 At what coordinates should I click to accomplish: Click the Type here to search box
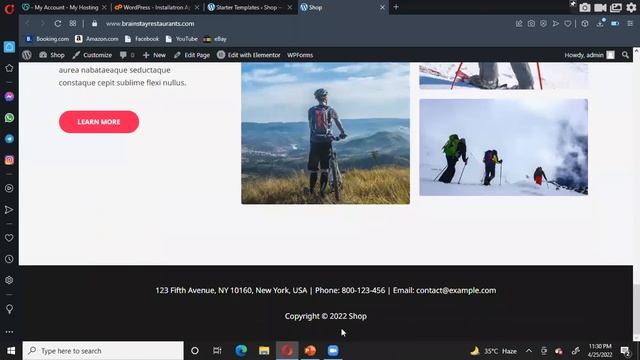(x=103, y=351)
